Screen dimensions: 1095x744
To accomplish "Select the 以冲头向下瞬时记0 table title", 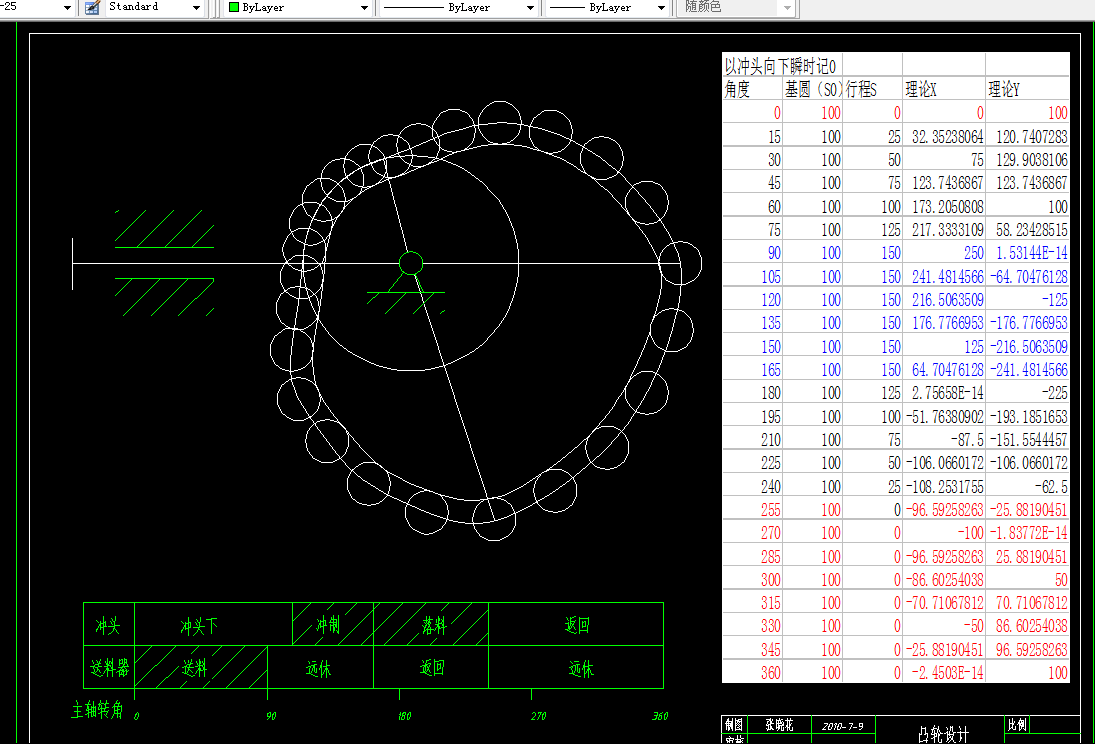I will [779, 66].
